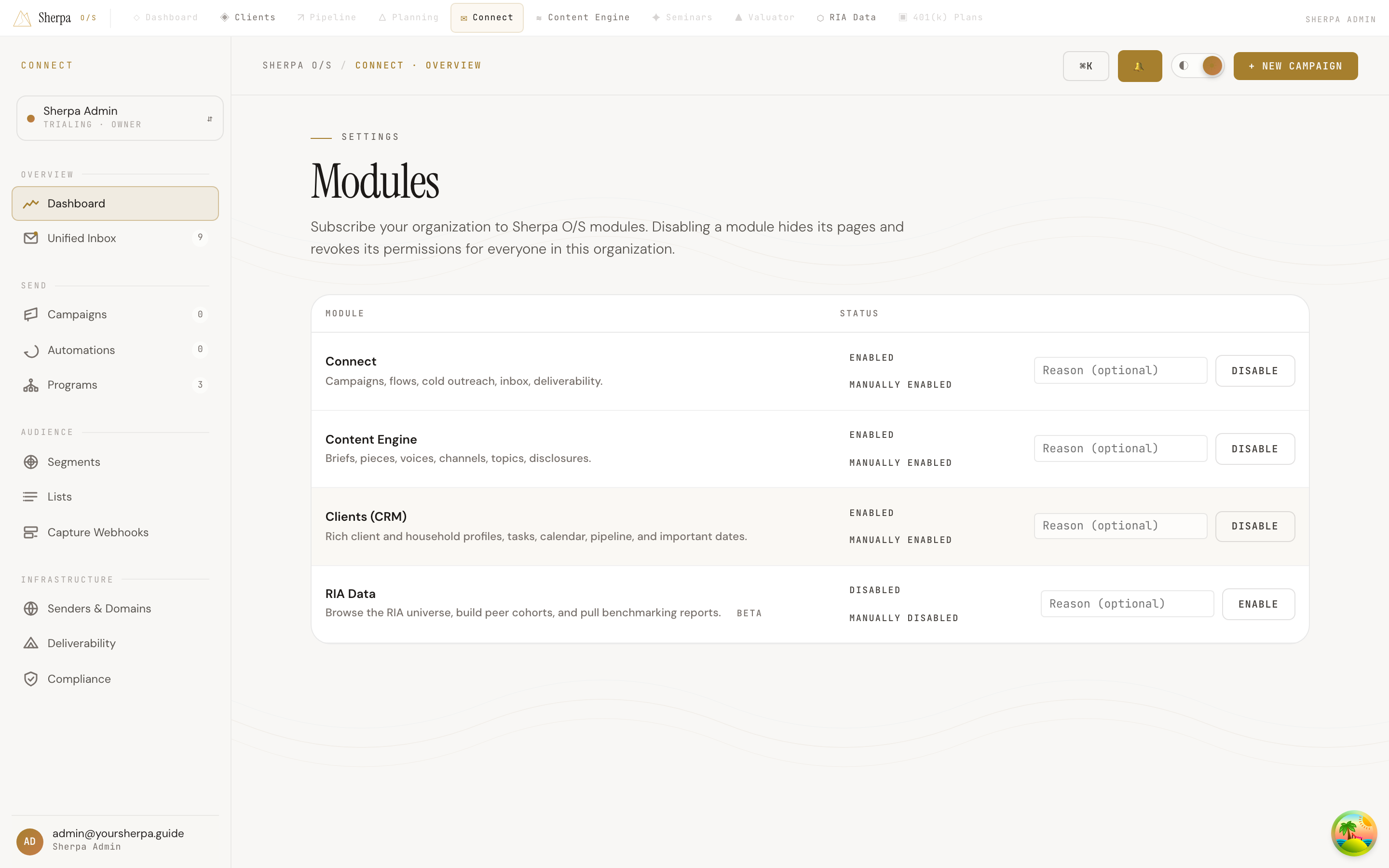
Task: Click the Capture Webhooks icon
Action: point(31,532)
